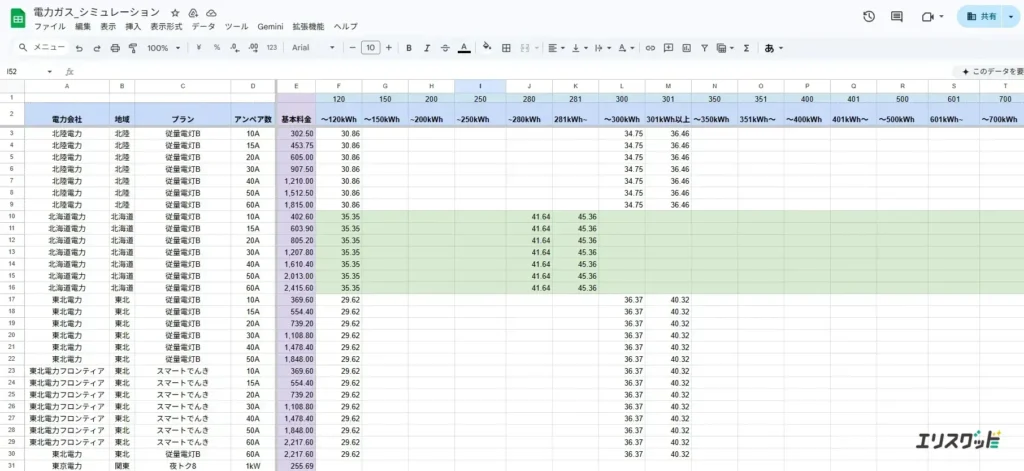The height and width of the screenshot is (471, 1024).
Task: Undo the last action
Action: (x=79, y=48)
